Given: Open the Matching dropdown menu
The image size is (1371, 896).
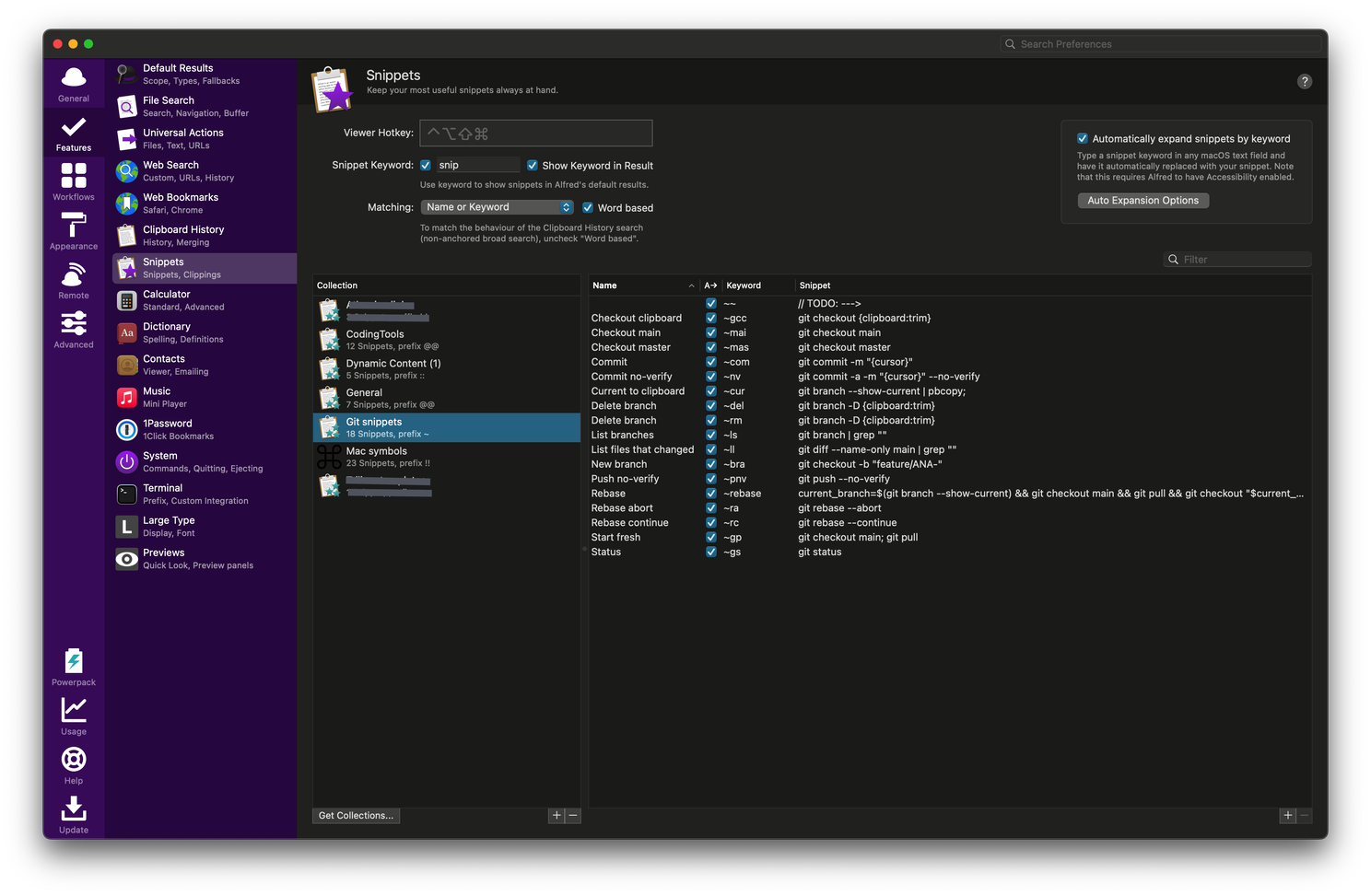Looking at the screenshot, I should tap(497, 206).
